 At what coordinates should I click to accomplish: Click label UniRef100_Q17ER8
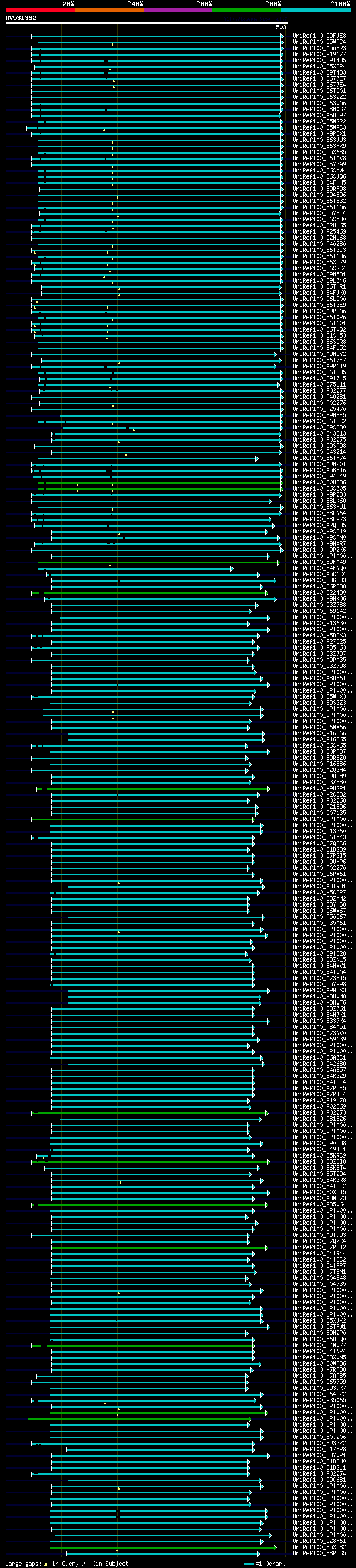pos(319,1450)
